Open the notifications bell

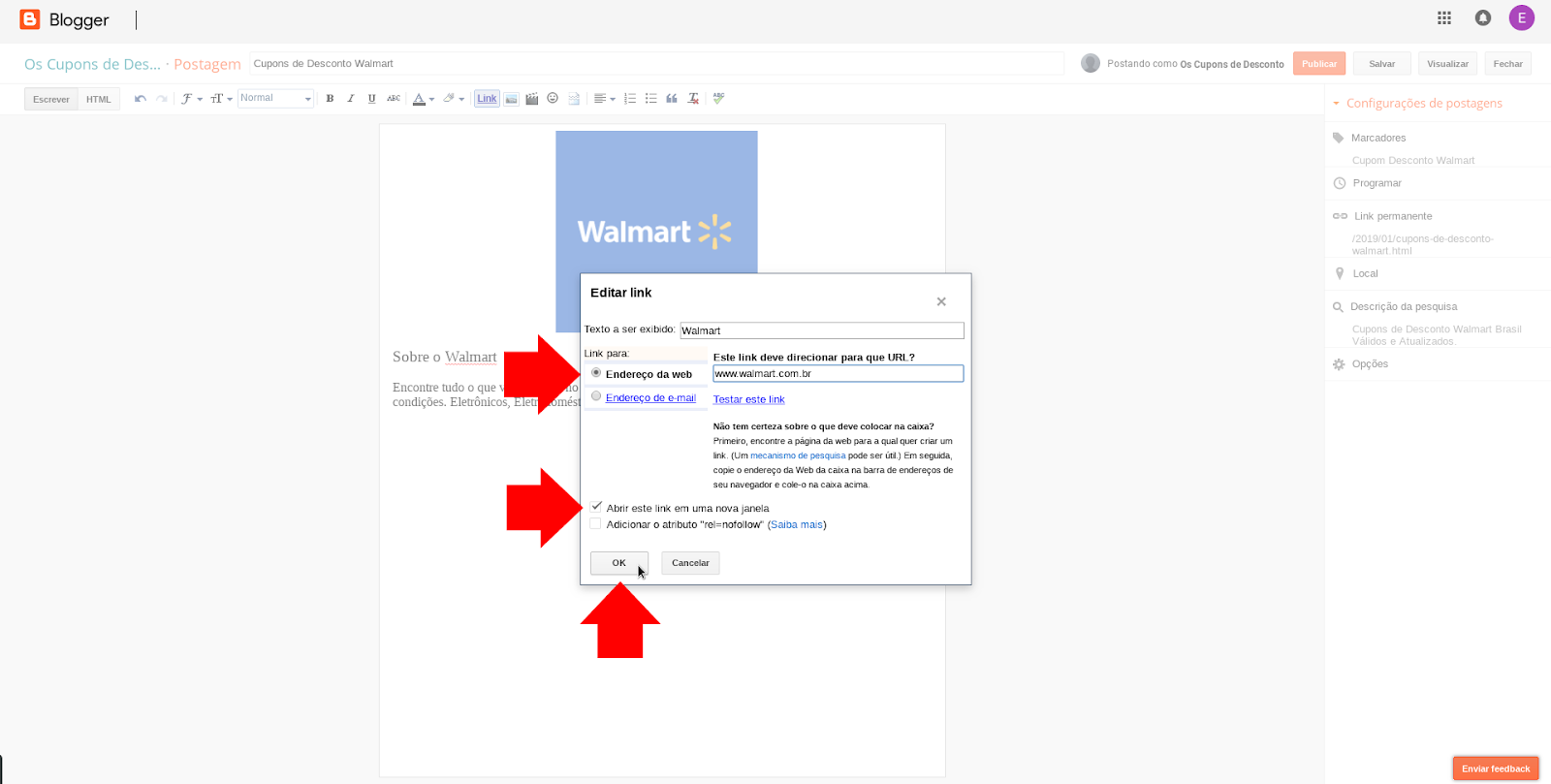pyautogui.click(x=1483, y=17)
